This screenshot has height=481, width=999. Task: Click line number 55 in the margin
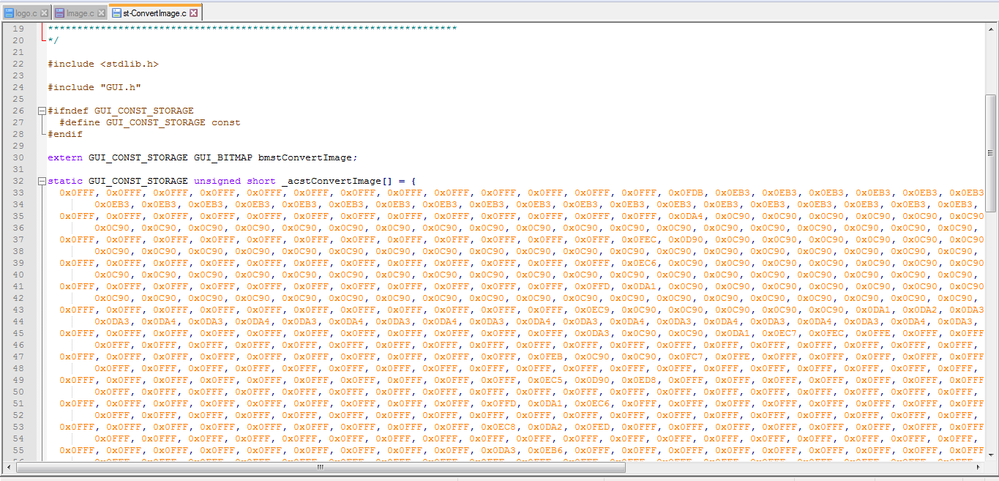coord(18,450)
